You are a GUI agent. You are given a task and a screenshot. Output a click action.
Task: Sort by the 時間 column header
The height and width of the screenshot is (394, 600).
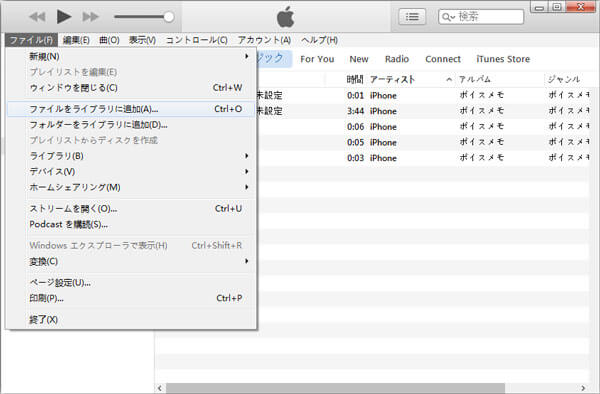355,79
